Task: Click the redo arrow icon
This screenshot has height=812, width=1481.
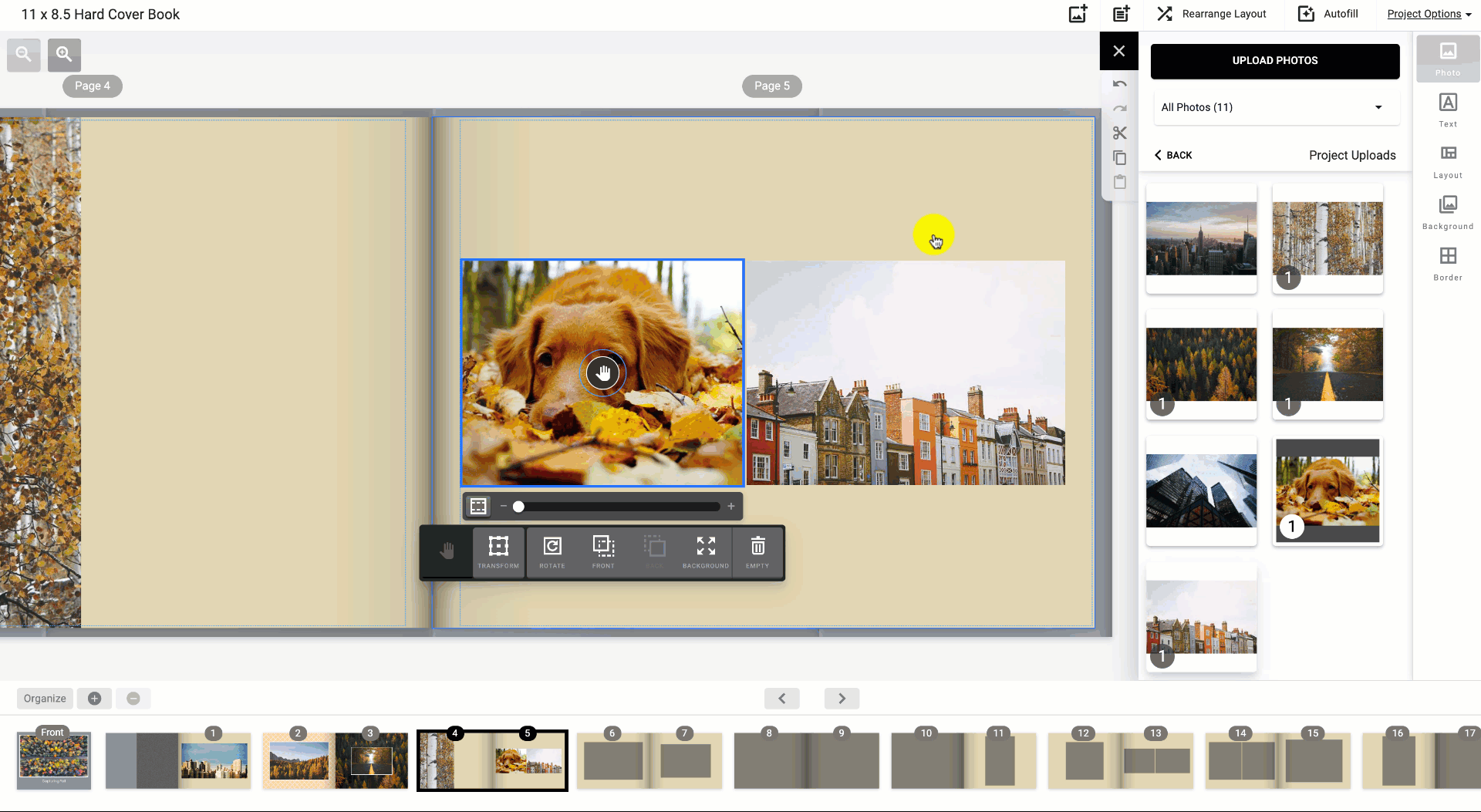Action: tap(1120, 109)
